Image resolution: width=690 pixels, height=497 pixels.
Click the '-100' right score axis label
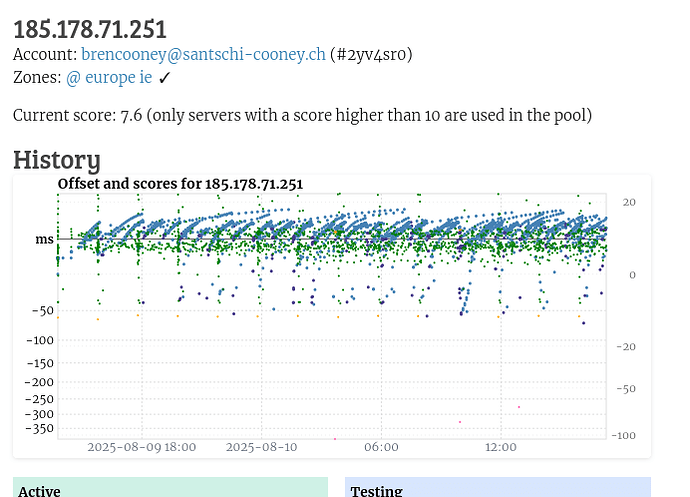point(624,436)
